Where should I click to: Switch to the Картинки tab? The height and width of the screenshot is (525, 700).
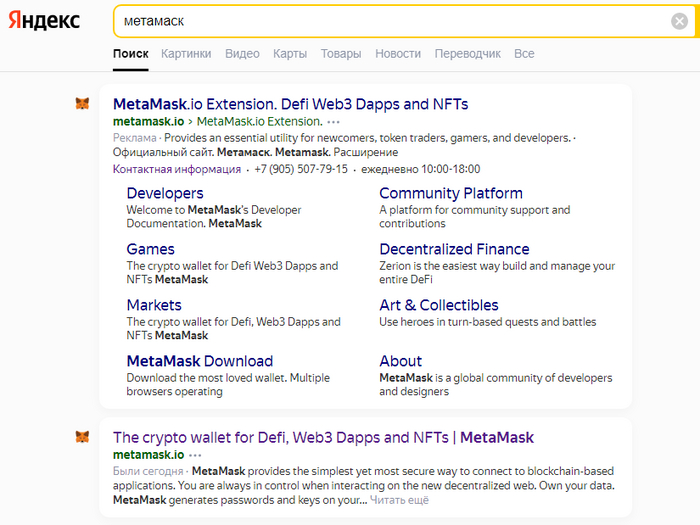click(186, 54)
